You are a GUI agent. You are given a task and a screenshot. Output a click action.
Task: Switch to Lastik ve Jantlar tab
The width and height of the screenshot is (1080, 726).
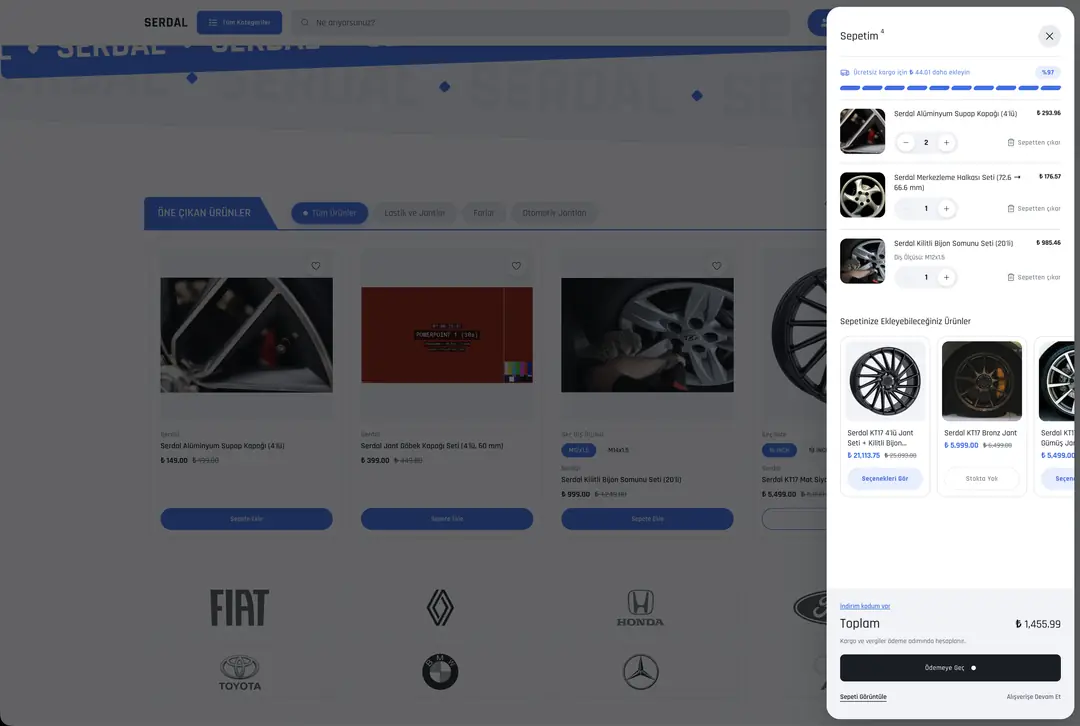(415, 213)
